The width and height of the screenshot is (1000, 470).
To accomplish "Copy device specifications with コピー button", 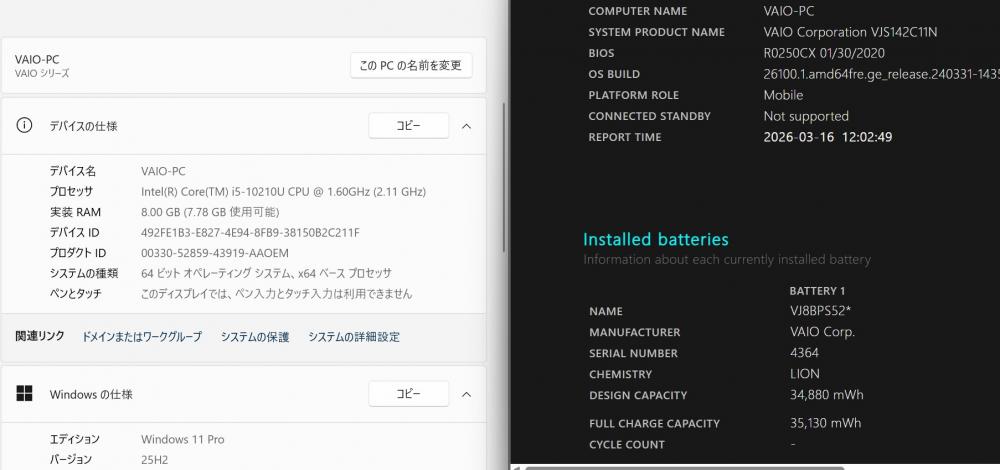I will (x=409, y=126).
